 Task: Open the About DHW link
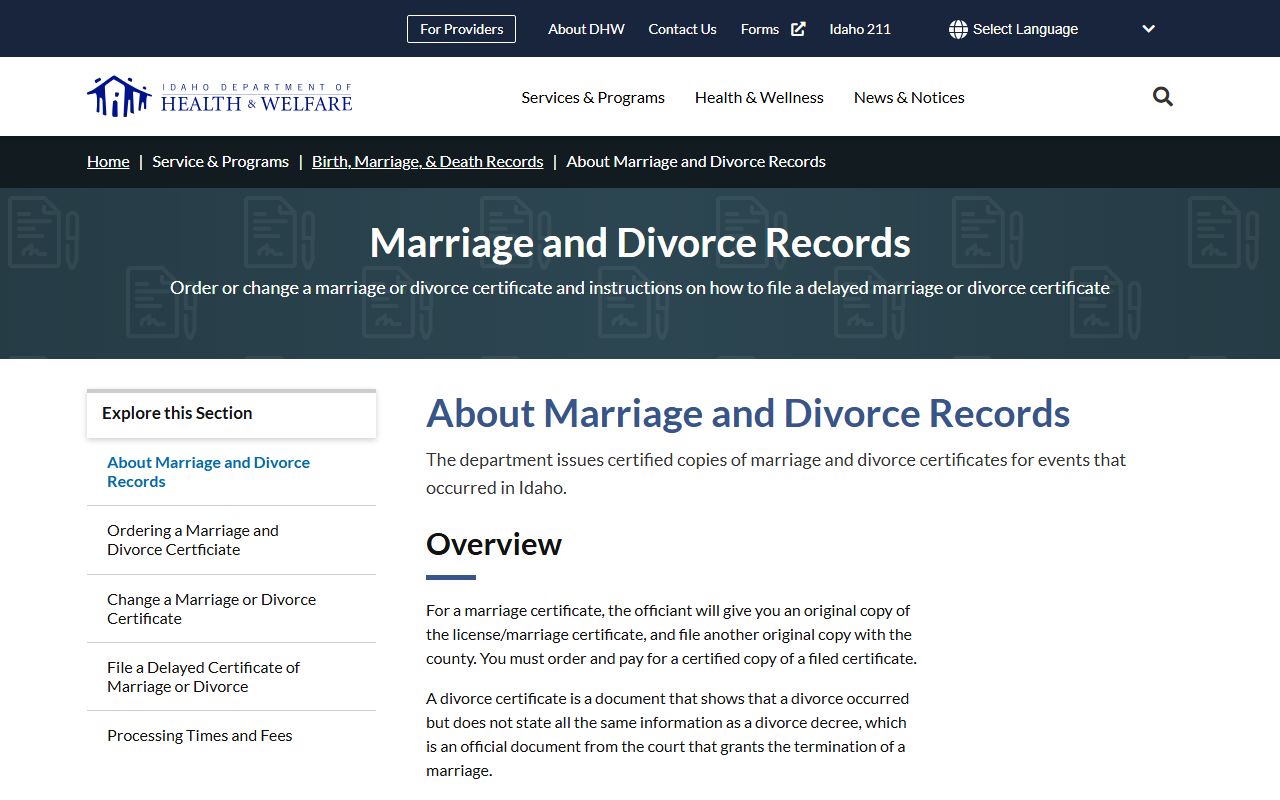[x=586, y=29]
